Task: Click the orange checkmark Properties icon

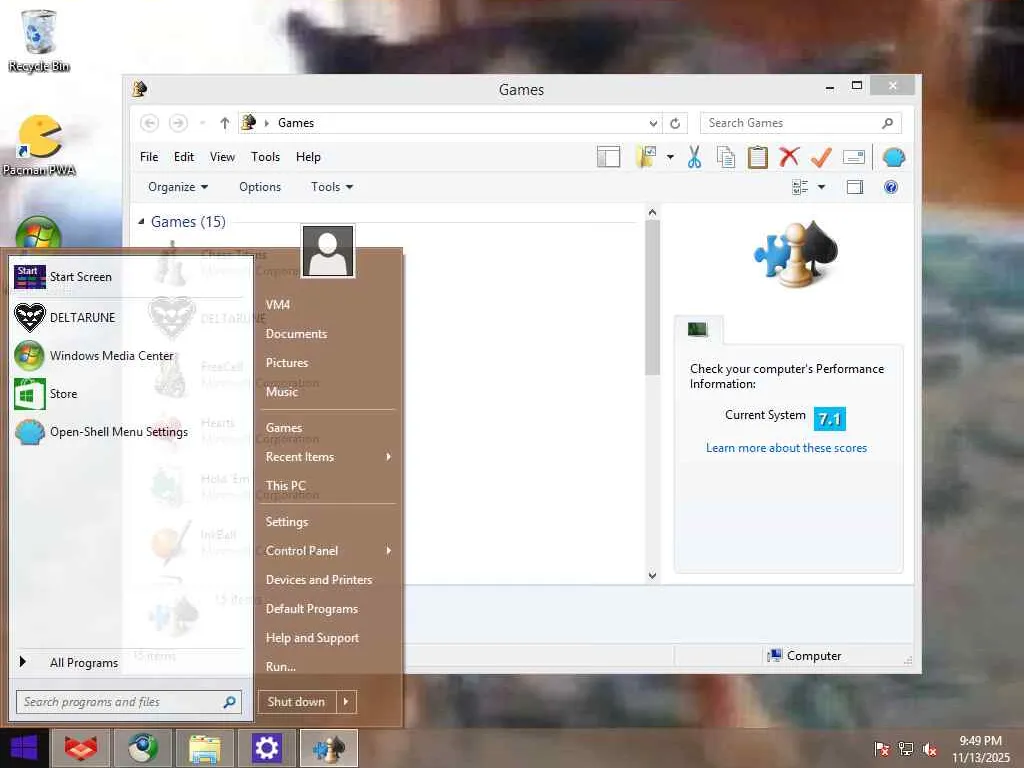Action: pos(821,157)
